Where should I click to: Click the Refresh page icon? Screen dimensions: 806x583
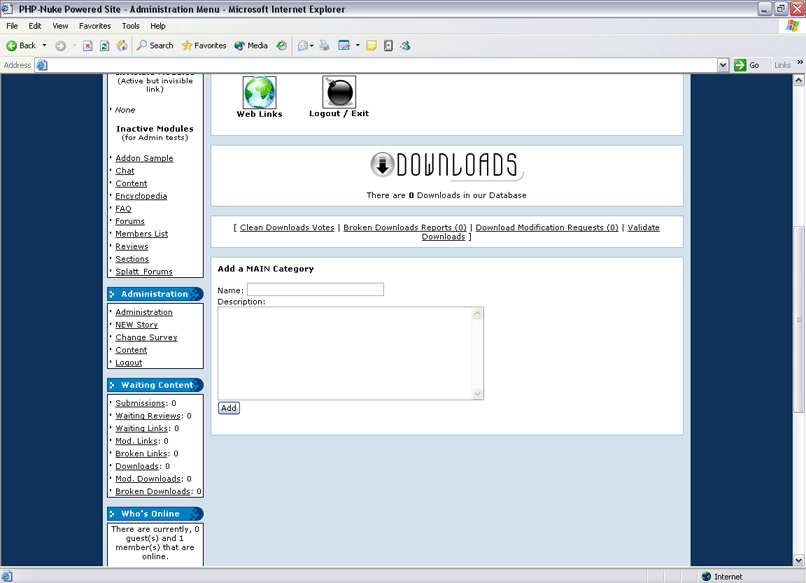tap(105, 45)
